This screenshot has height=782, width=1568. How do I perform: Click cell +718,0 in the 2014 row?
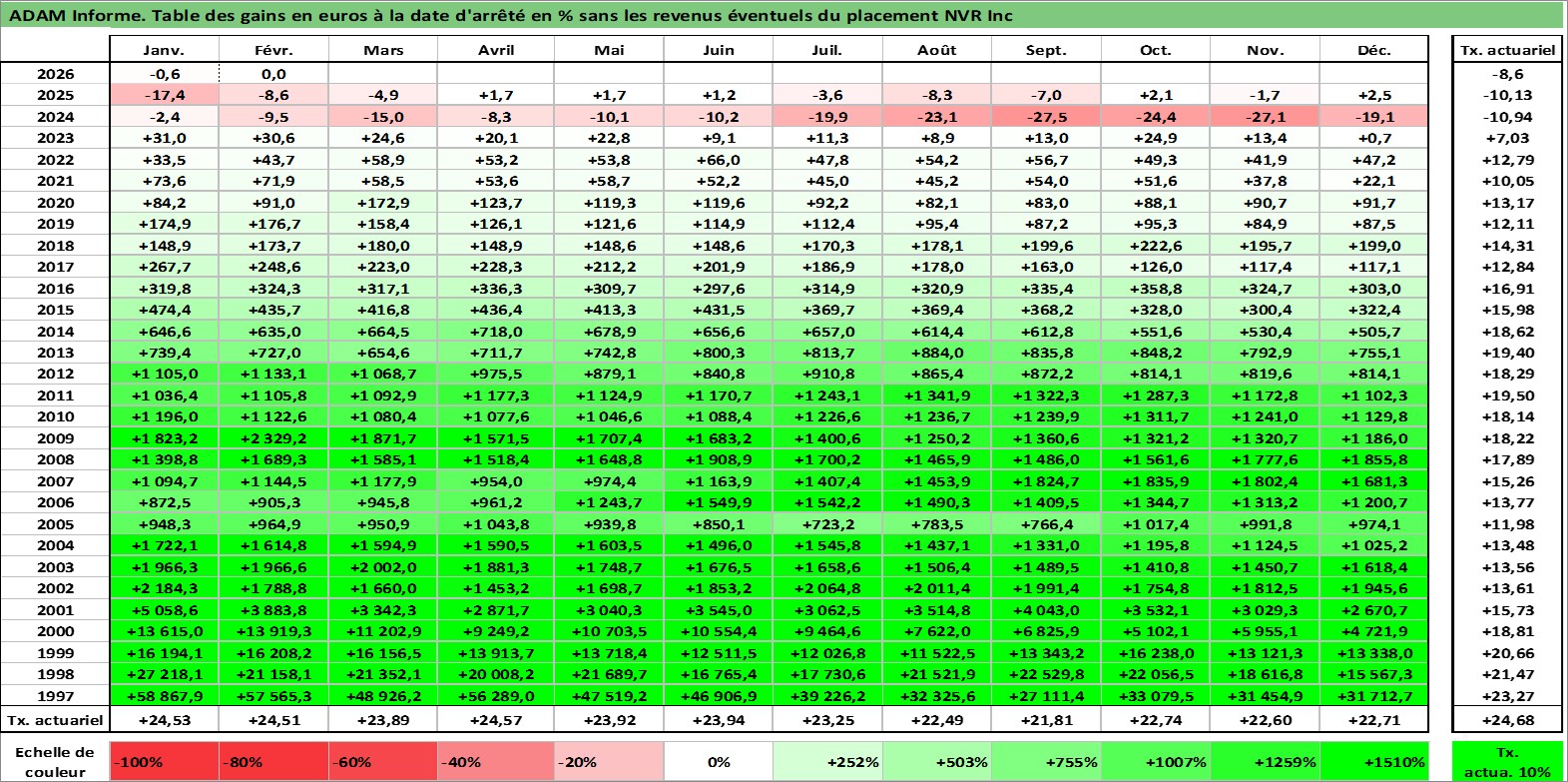[x=496, y=332]
